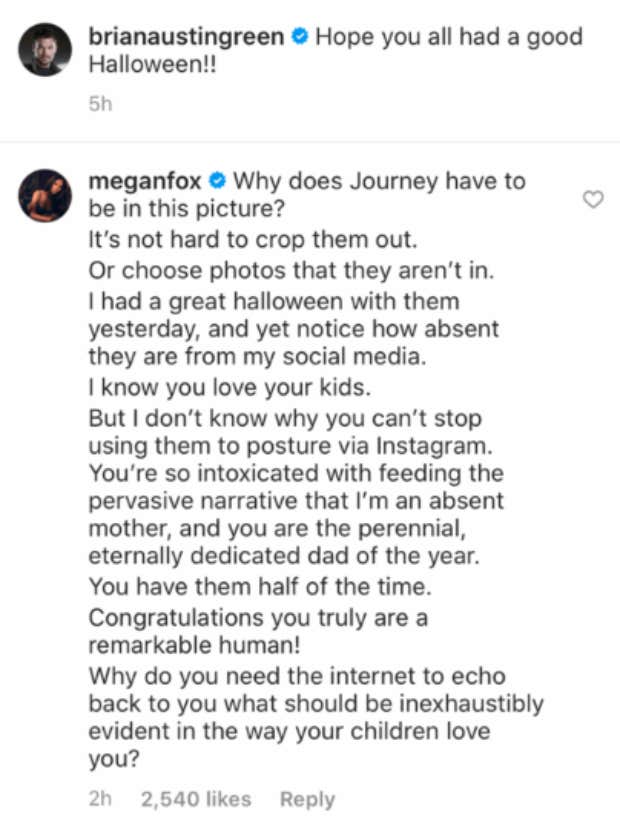Tap Reply under Megan Fox's comment
This screenshot has height=821, width=620.
click(x=307, y=799)
